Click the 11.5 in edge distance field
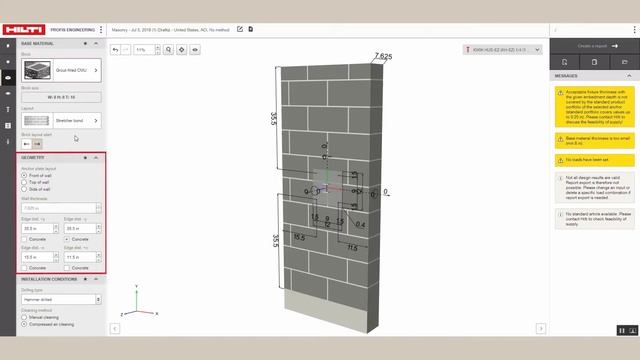Screen dimensions: 640x360 80,257
